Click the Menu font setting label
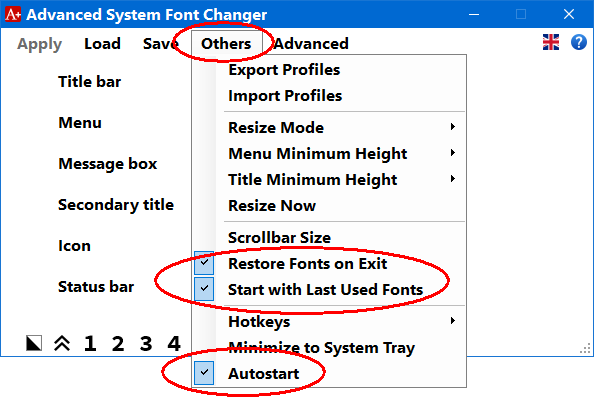 (x=80, y=123)
